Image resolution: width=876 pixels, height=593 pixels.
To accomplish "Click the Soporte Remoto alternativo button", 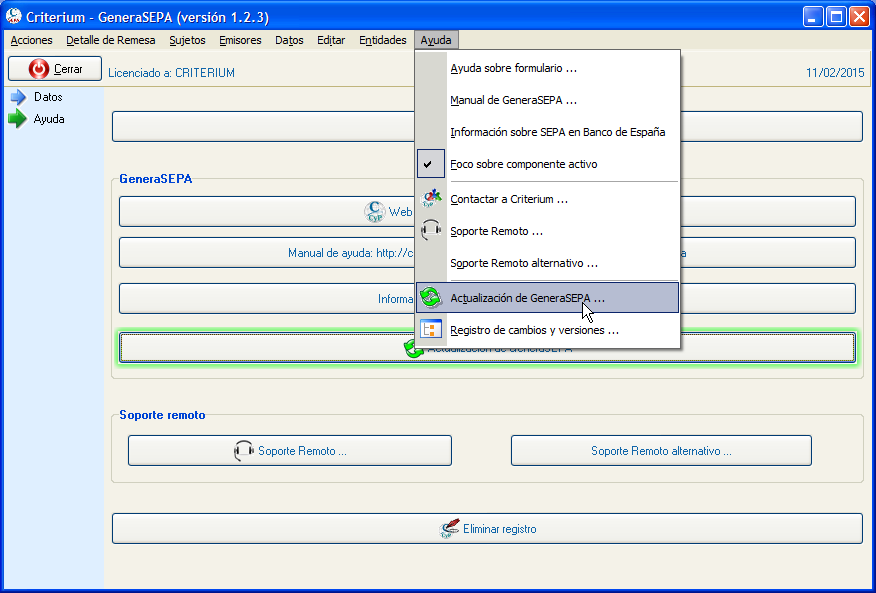I will [661, 450].
